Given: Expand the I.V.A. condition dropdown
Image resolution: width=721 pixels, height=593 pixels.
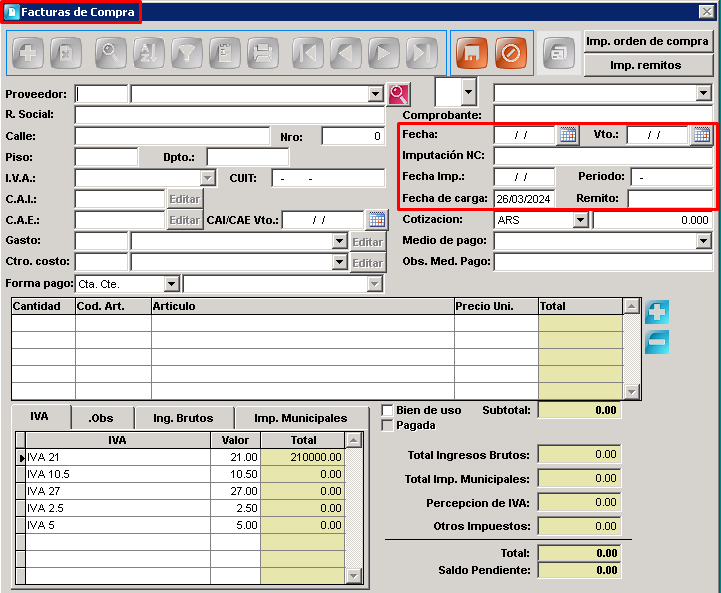Looking at the screenshot, I should 208,178.
